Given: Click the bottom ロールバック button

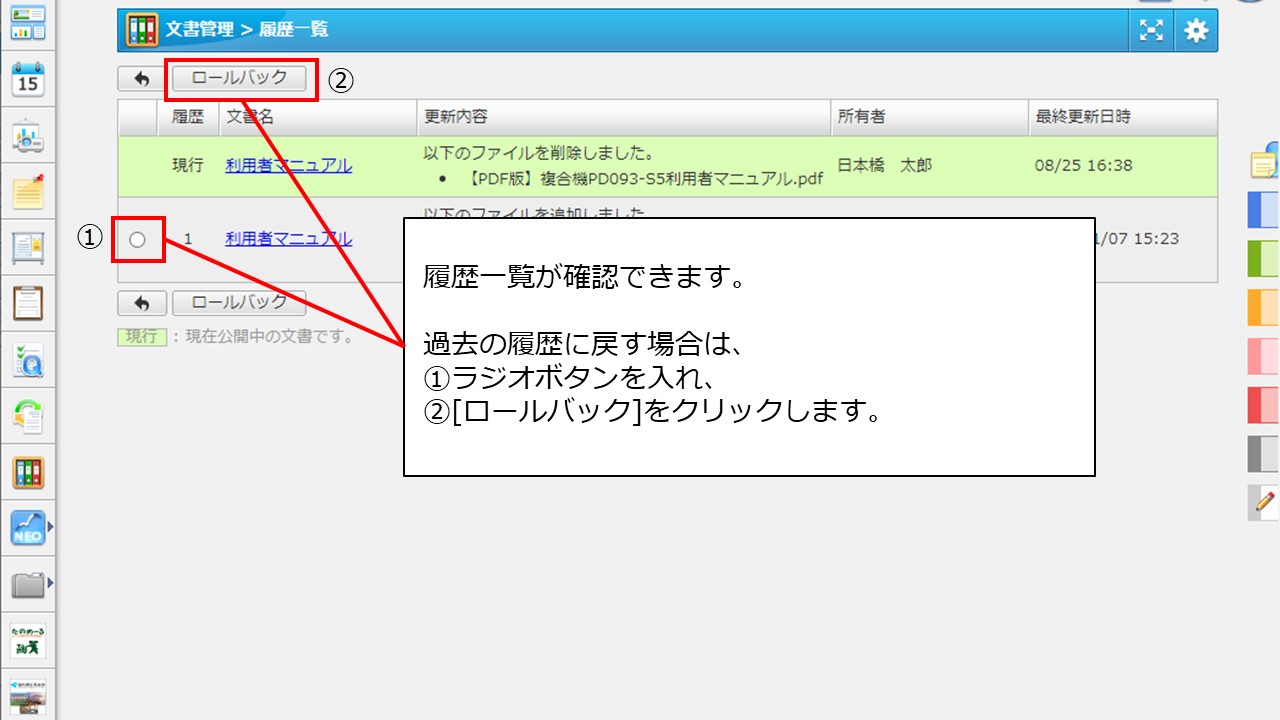Looking at the screenshot, I should point(239,302).
